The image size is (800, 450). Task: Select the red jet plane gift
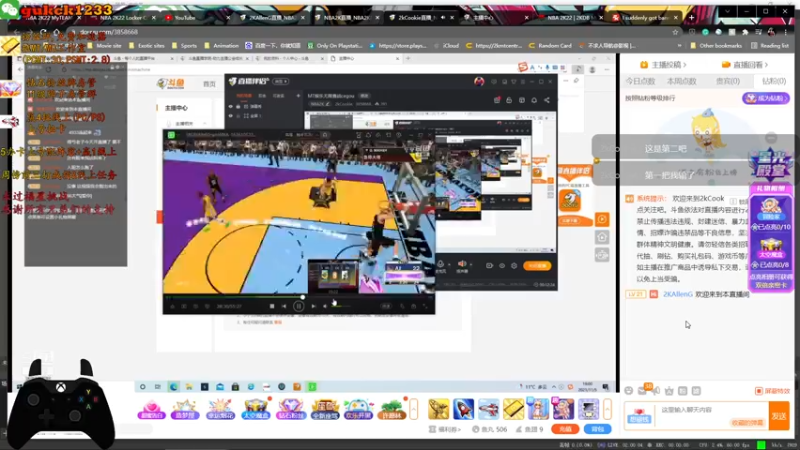click(489, 409)
